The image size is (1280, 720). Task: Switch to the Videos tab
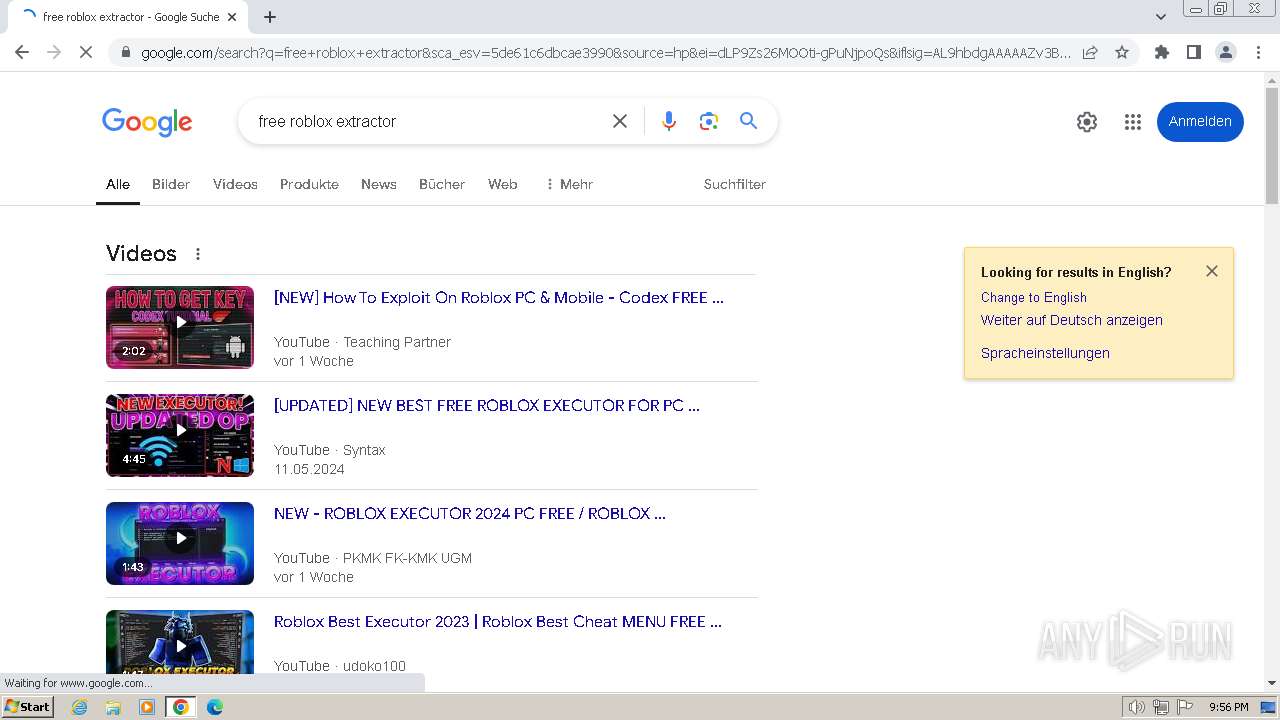(x=235, y=184)
